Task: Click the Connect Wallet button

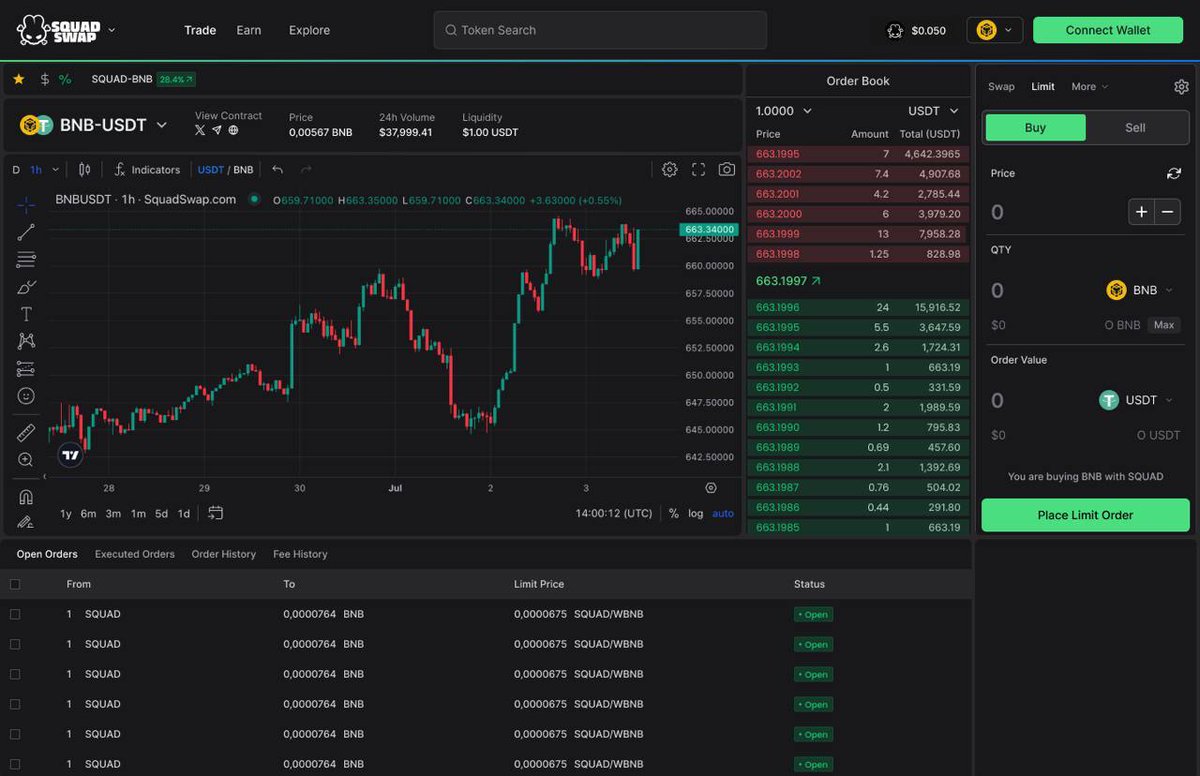Action: (1108, 30)
